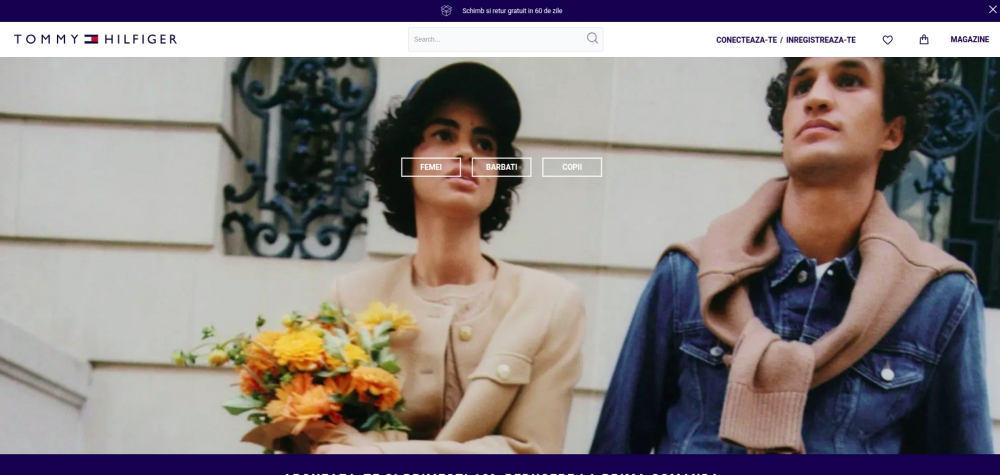Open the MAGAZINE stores menu

969,40
